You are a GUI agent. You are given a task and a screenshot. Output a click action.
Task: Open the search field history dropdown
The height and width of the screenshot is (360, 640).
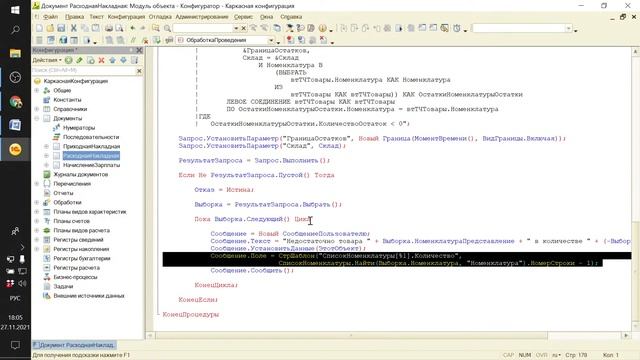(236, 28)
